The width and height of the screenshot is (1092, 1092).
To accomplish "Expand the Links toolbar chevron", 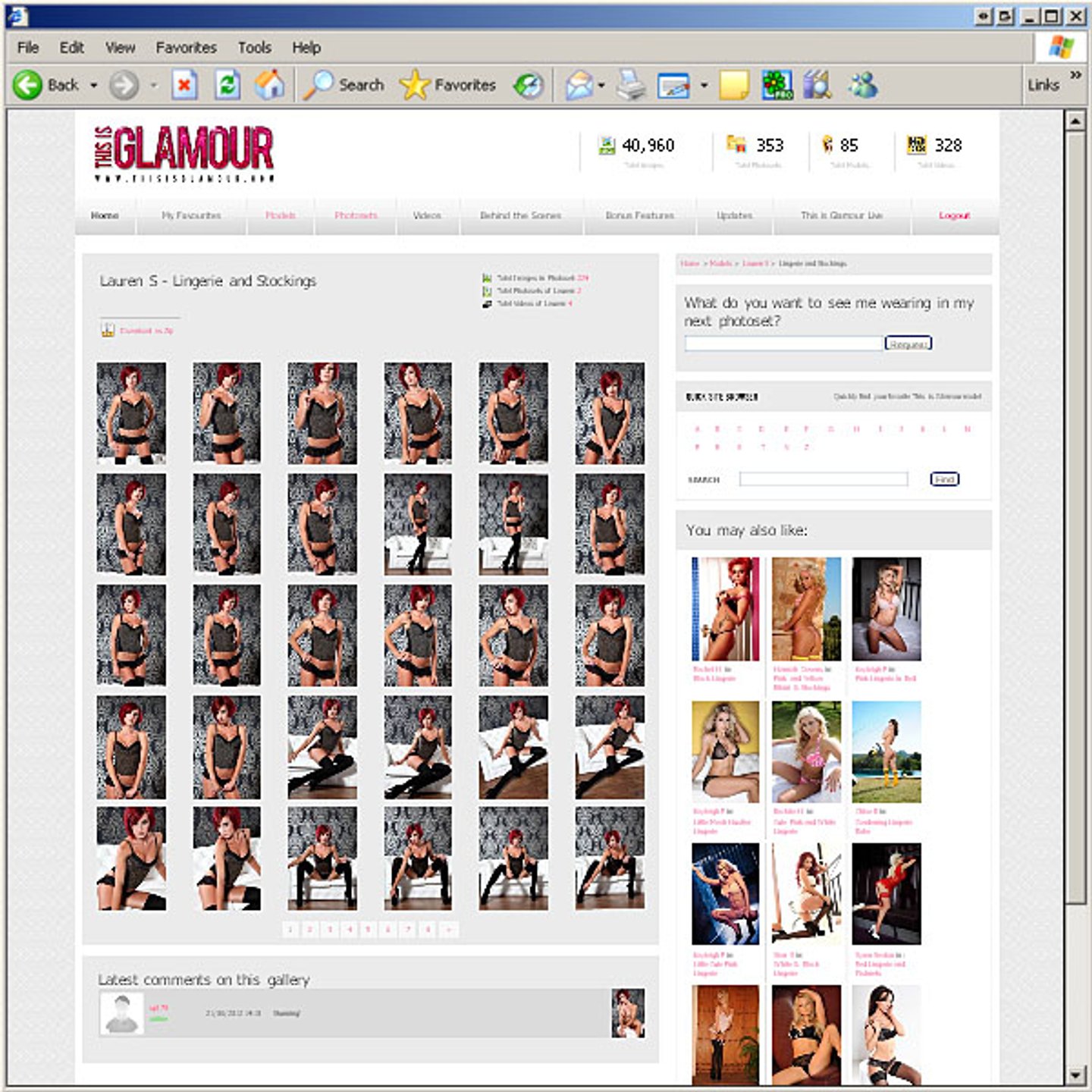I will point(1075,75).
